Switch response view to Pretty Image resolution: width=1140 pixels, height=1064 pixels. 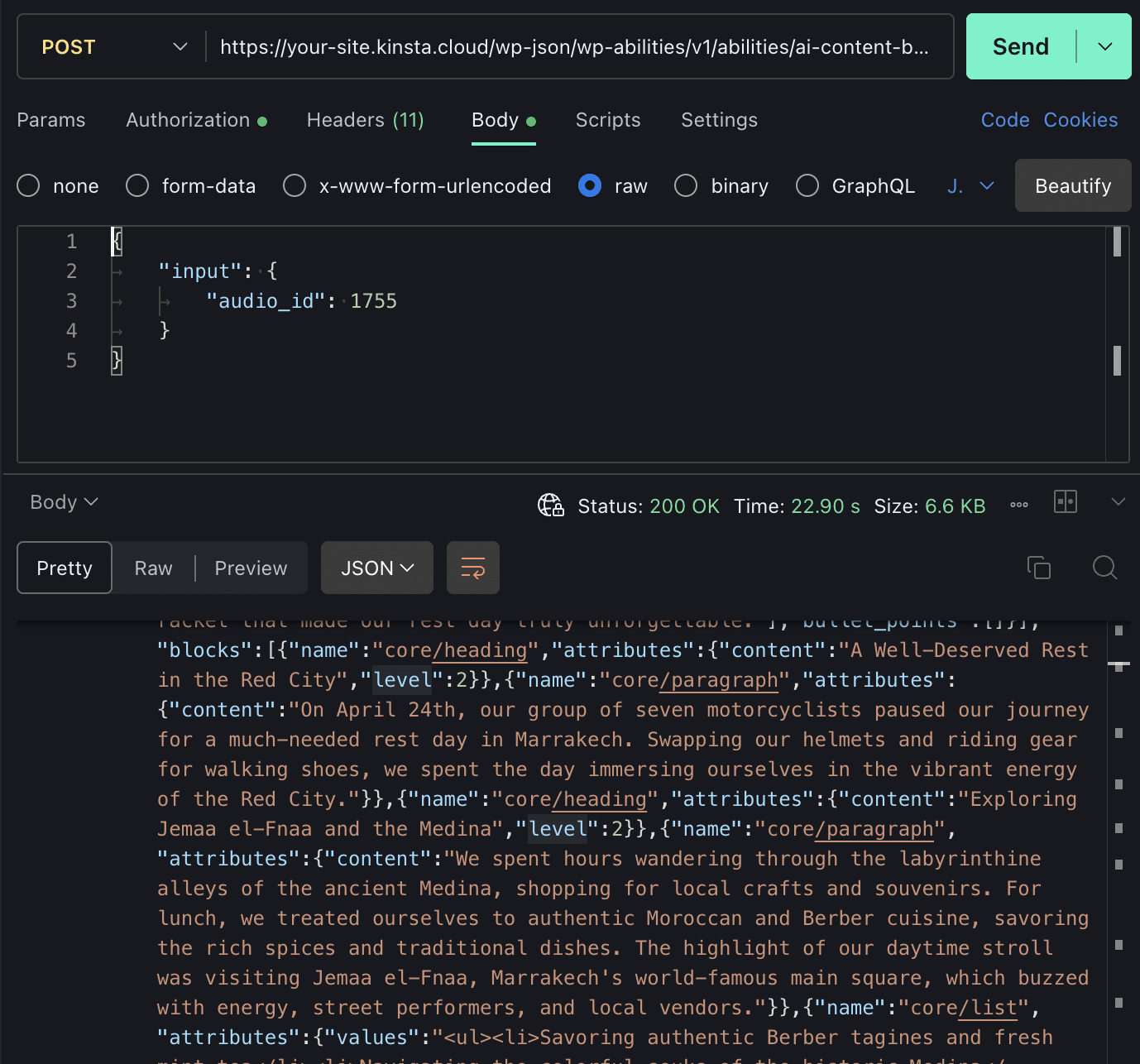(x=65, y=568)
